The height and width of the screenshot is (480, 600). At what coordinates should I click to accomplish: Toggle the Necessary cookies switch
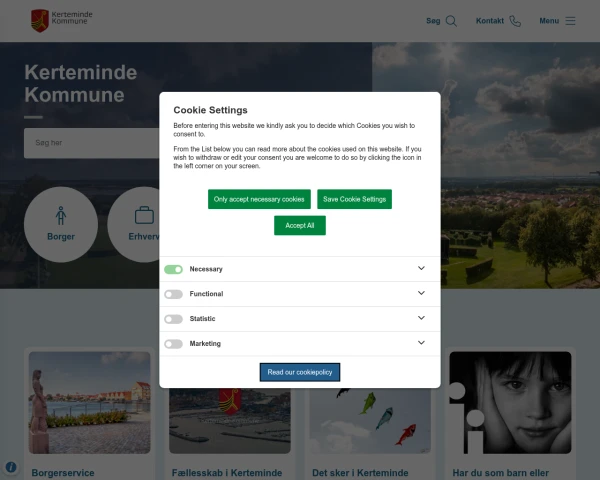click(x=174, y=269)
